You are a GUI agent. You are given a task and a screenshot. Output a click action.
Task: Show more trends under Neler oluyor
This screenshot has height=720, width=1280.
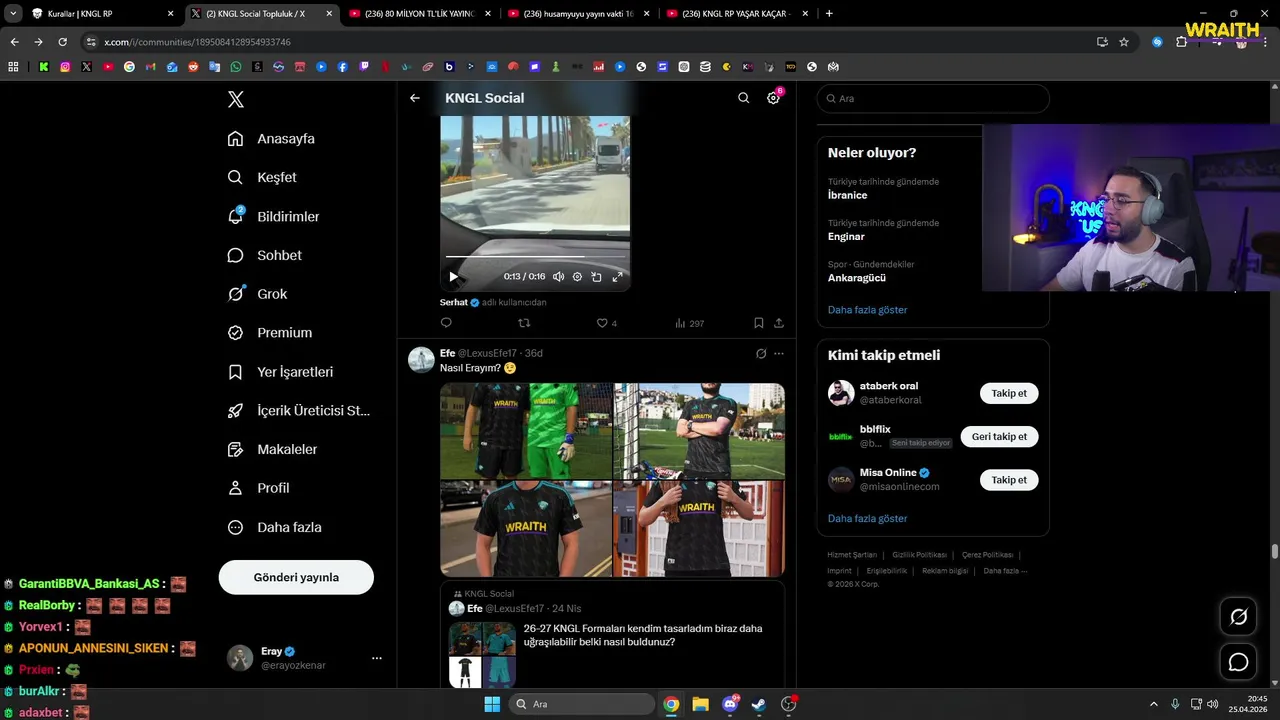pyautogui.click(x=867, y=310)
